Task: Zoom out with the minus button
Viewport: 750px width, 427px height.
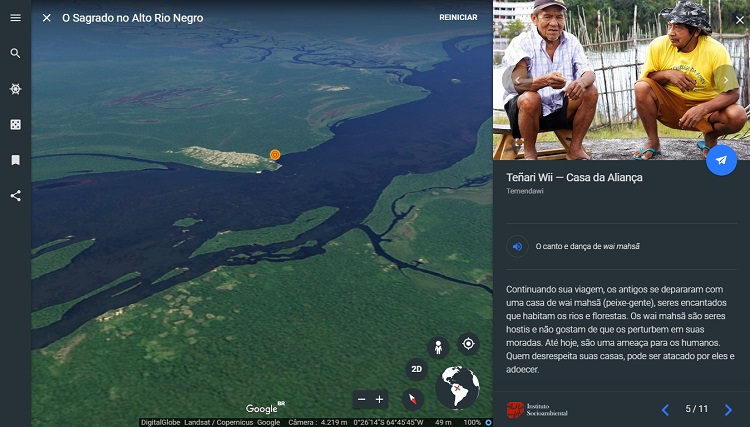Action: tap(361, 399)
